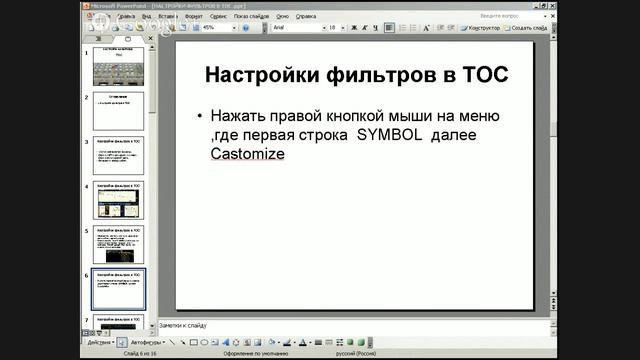
Task: Insert a diagram or organization chart
Action: 236,342
